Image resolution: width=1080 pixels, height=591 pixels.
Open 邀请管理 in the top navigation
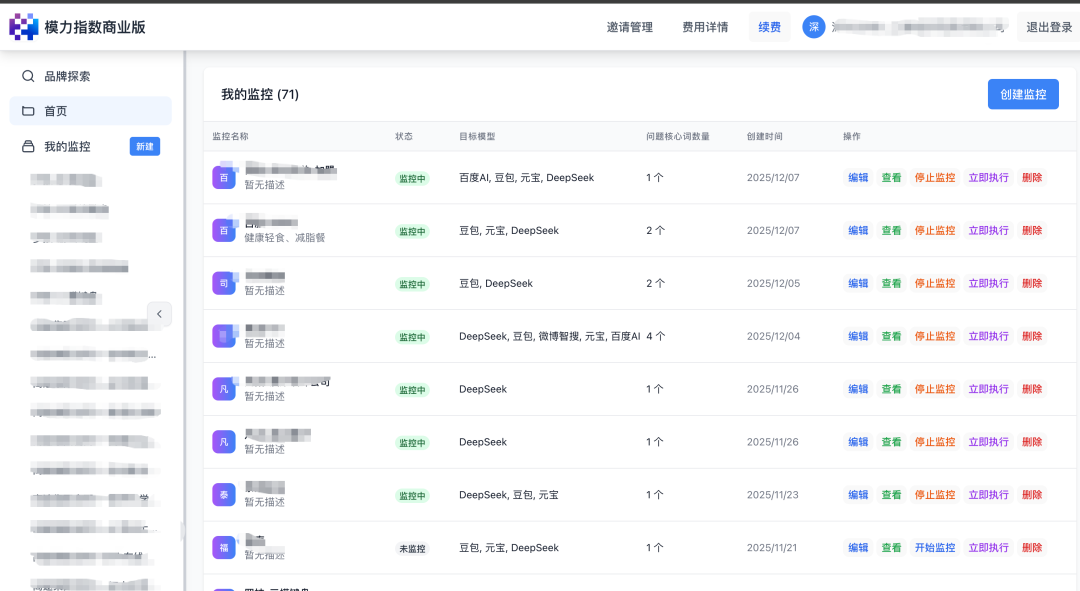(630, 27)
